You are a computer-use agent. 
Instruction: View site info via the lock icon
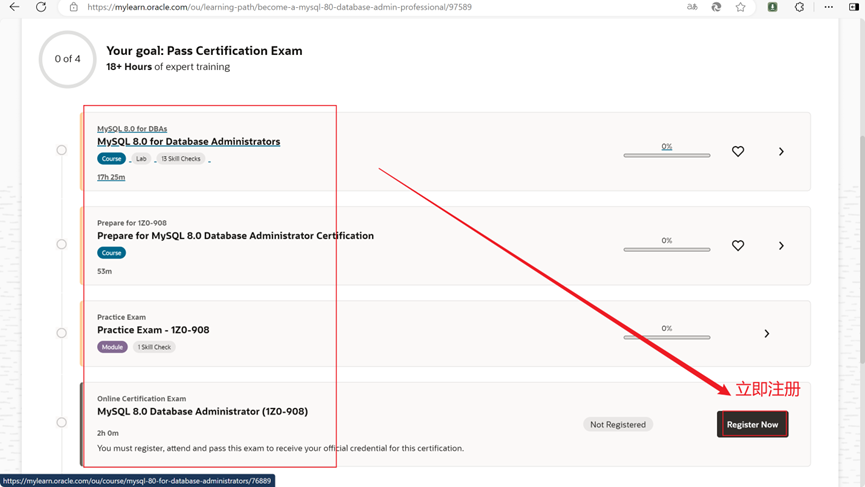73,7
